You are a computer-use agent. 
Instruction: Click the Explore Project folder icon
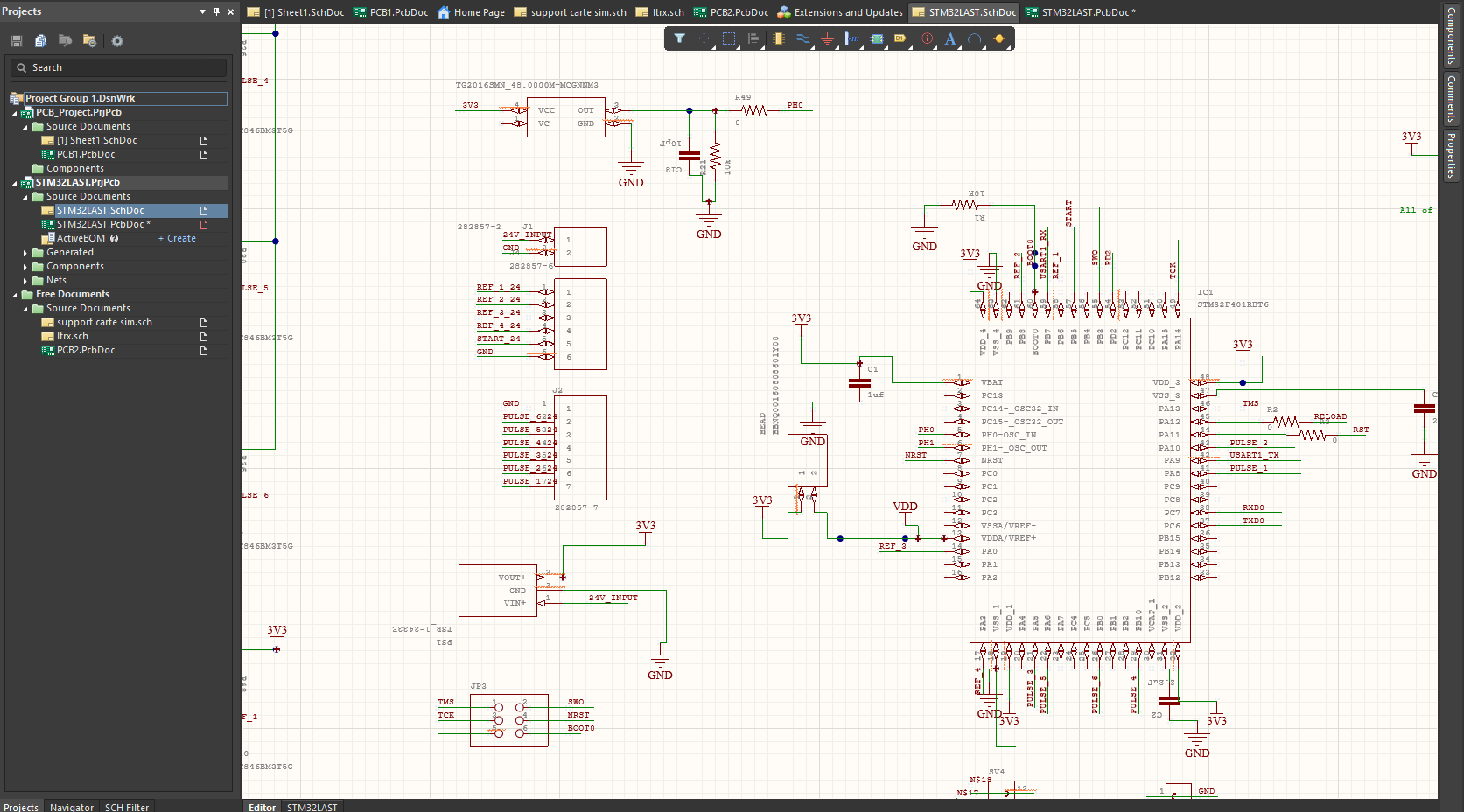(x=64, y=40)
